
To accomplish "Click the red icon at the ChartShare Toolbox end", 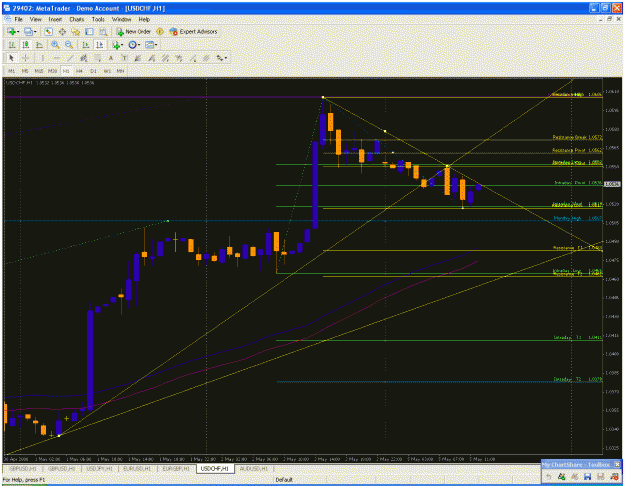I will pos(614,476).
